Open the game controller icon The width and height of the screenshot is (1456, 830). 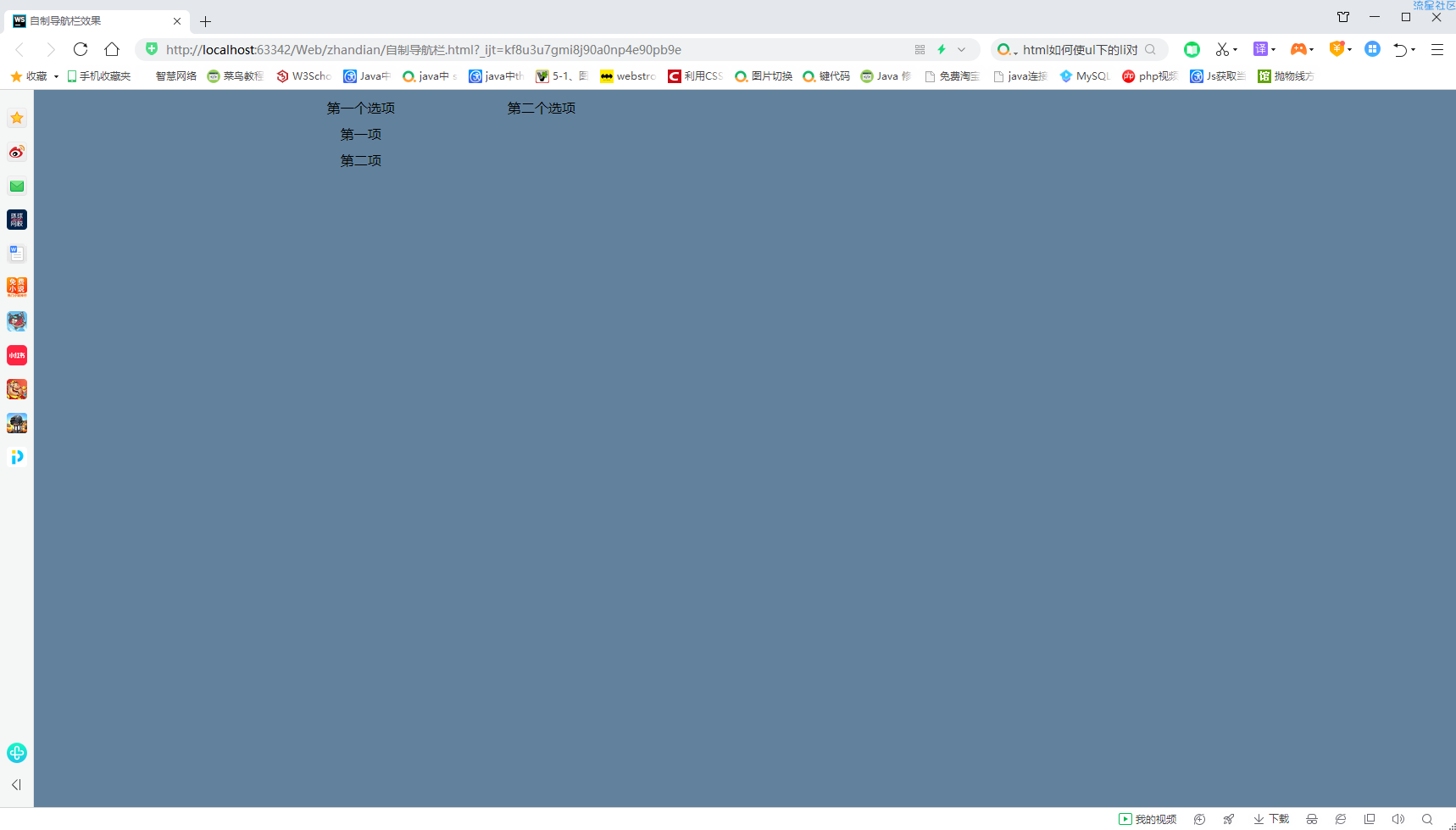(x=1298, y=49)
